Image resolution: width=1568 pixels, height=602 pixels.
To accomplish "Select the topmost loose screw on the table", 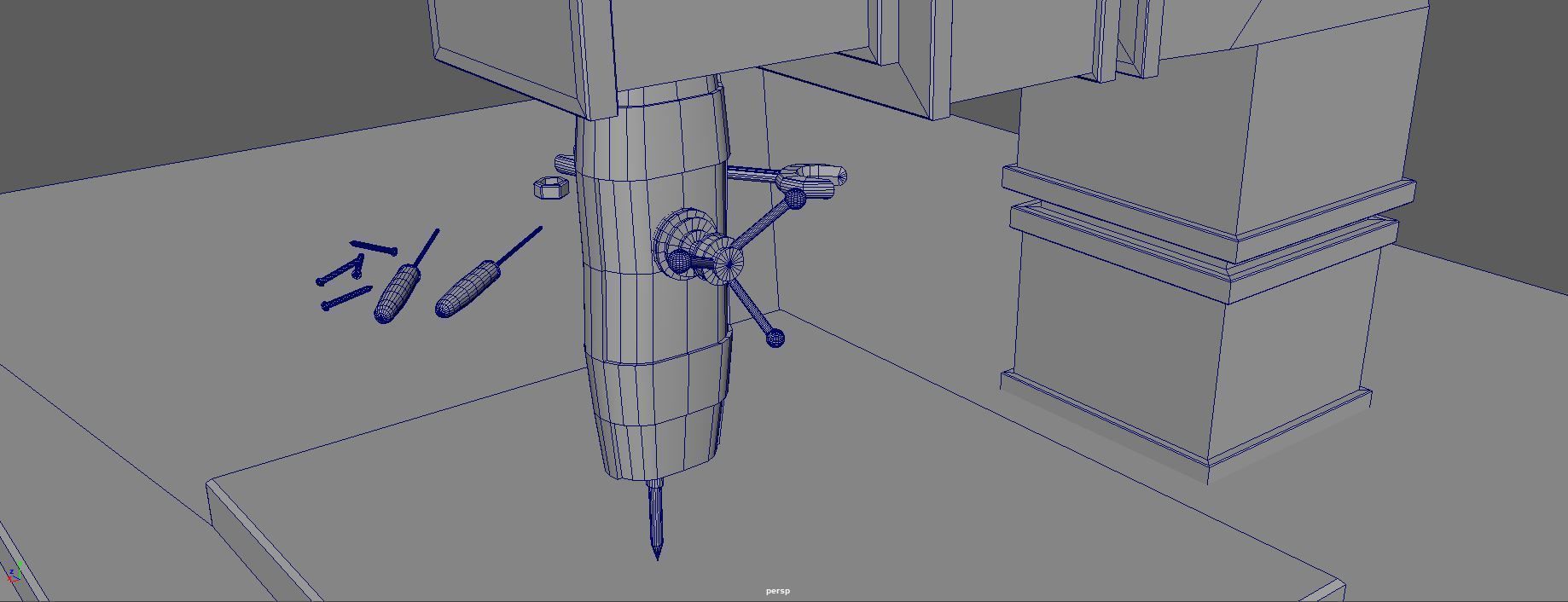I will [374, 248].
